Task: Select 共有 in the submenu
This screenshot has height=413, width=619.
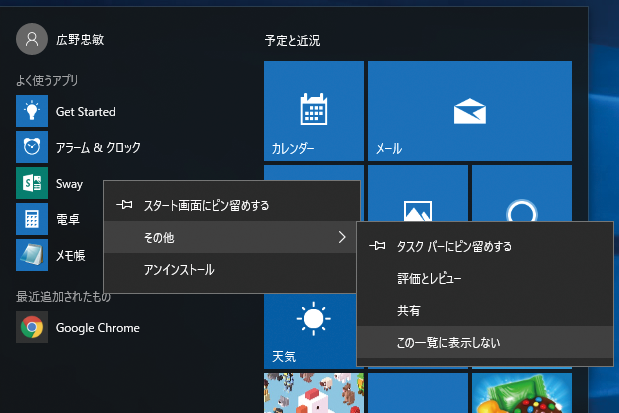Action: [485, 310]
